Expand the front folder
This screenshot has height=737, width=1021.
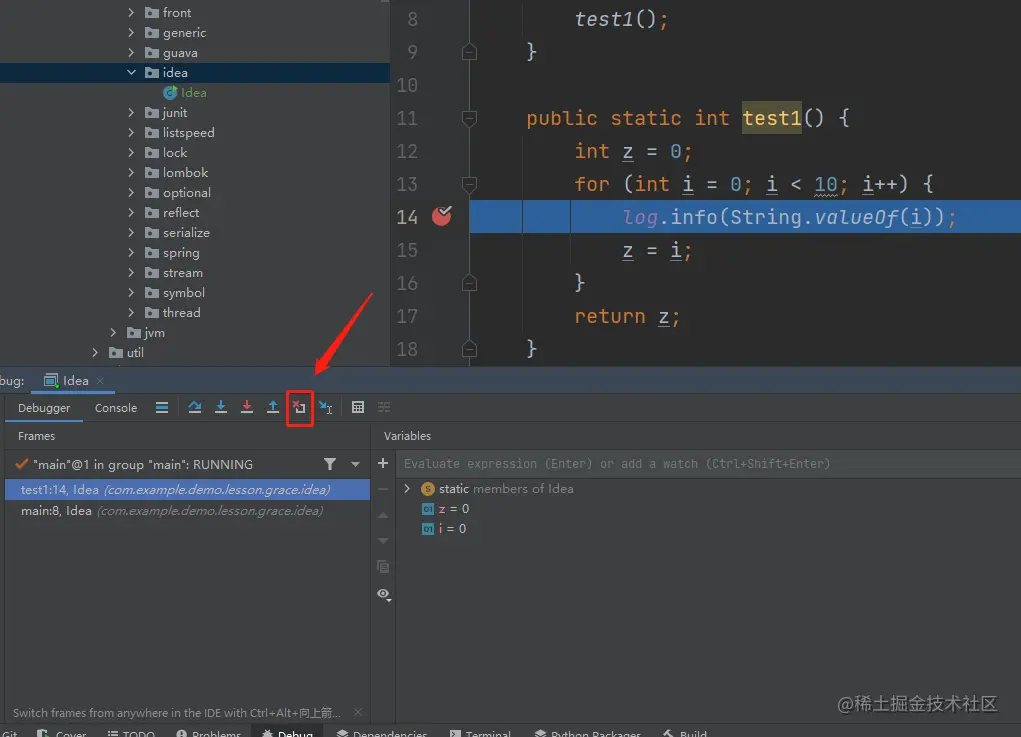coord(131,12)
